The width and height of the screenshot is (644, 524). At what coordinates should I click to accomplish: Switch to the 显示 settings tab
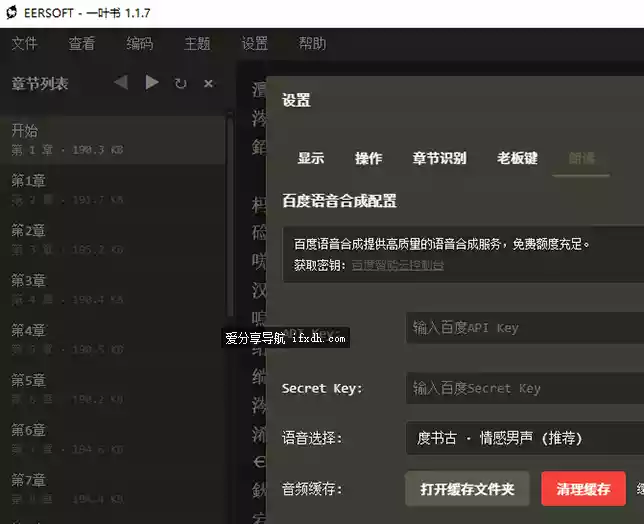point(310,158)
